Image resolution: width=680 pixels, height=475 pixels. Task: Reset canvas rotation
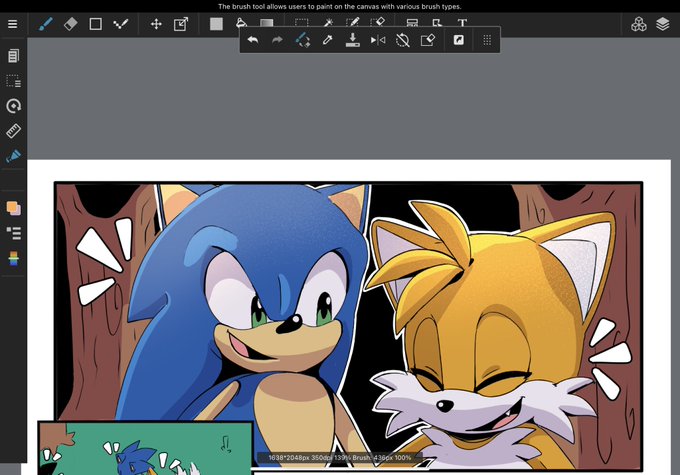(402, 40)
